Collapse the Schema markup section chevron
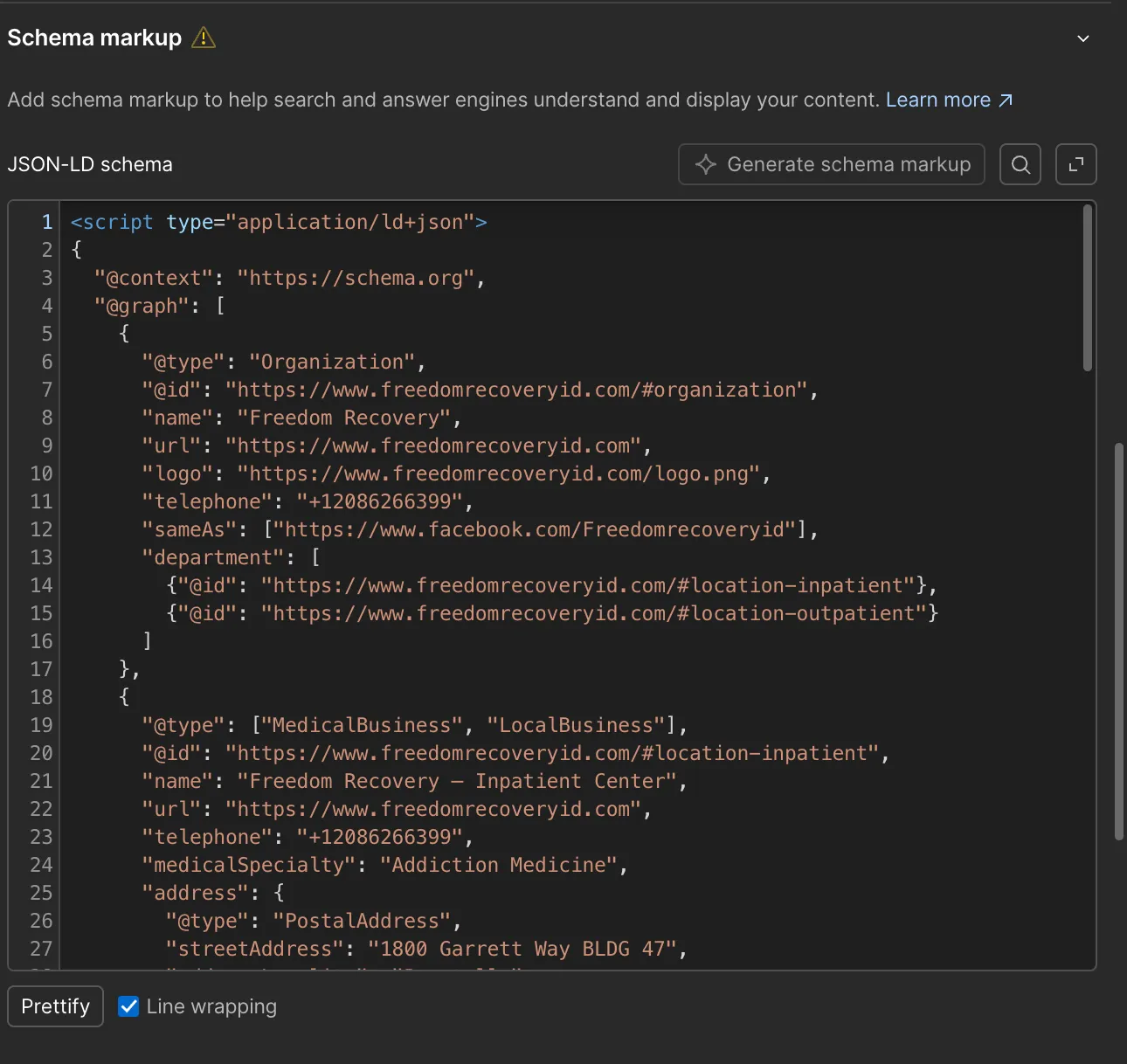Image resolution: width=1127 pixels, height=1064 pixels. 1083,38
